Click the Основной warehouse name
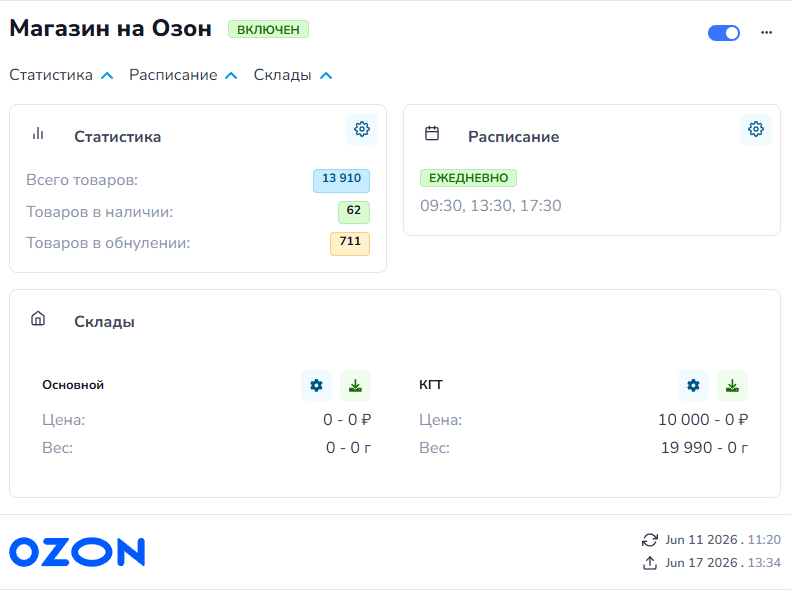Screen dimensions: 791x590 pos(73,385)
